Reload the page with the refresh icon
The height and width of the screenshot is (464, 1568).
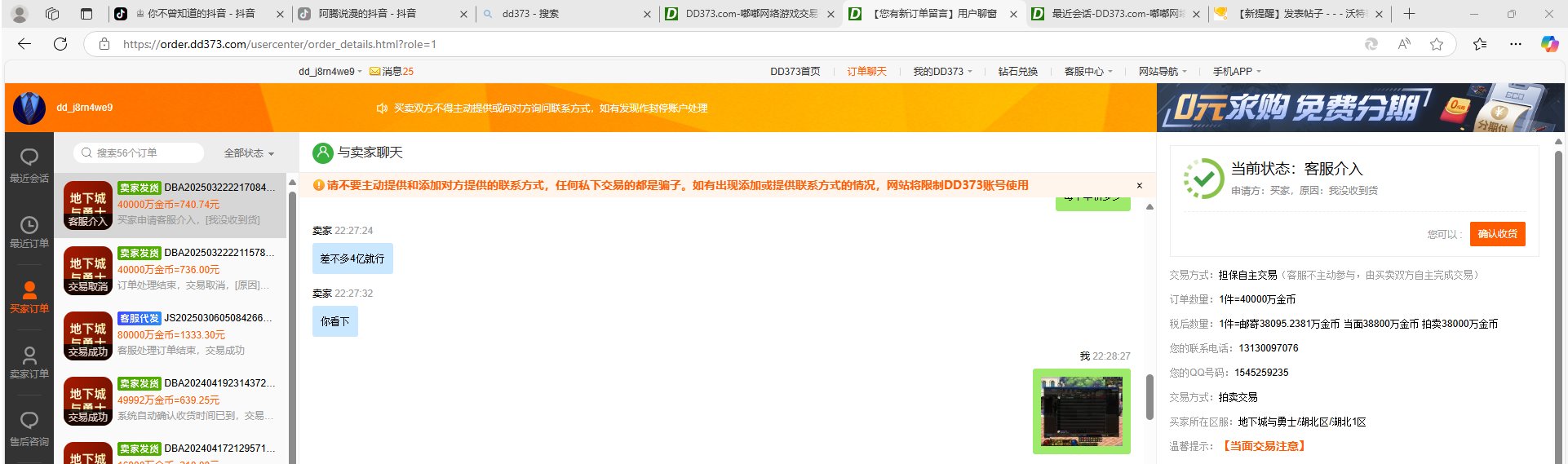pyautogui.click(x=60, y=44)
